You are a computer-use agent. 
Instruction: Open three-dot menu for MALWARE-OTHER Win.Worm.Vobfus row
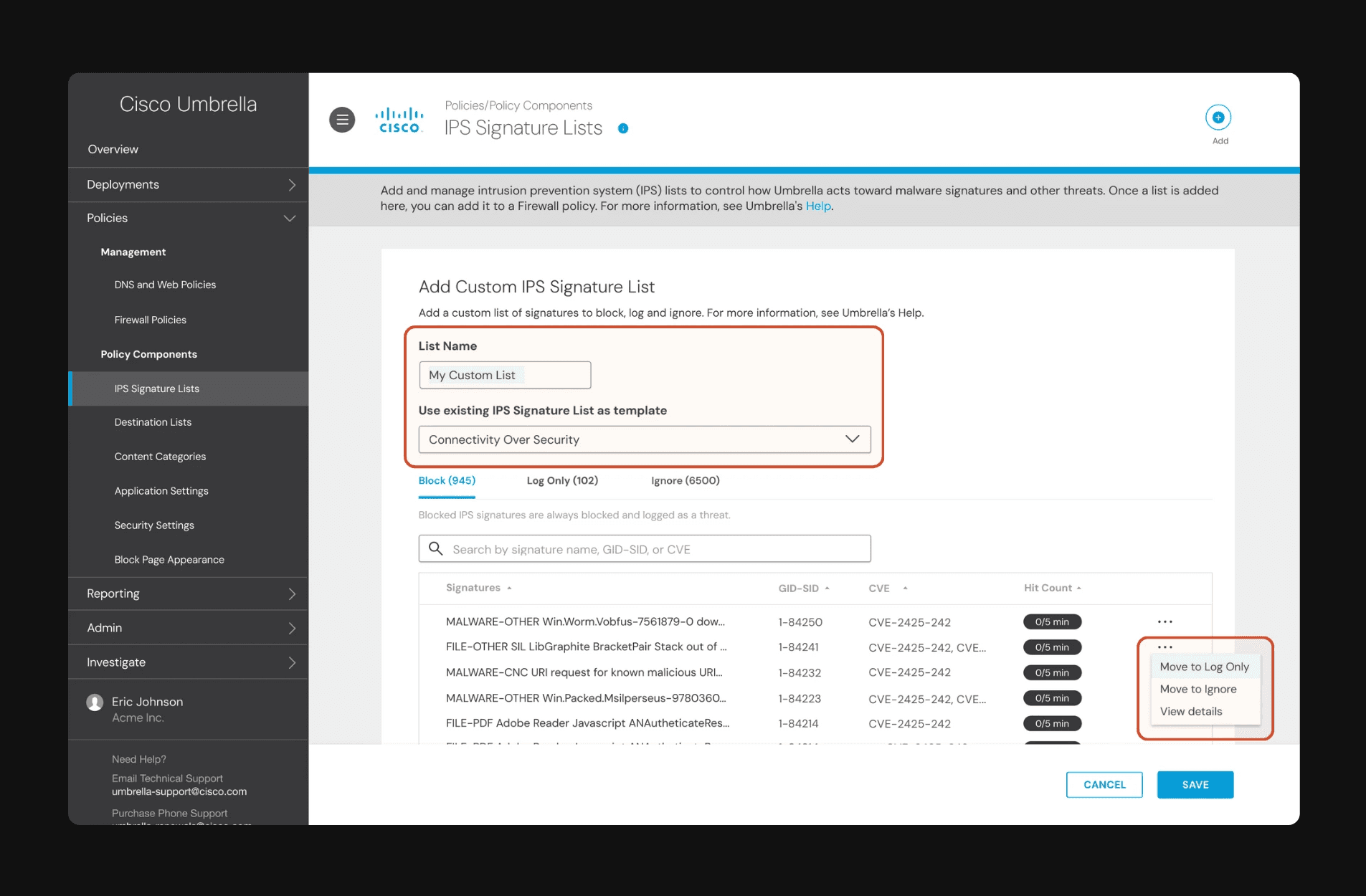[1165, 621]
